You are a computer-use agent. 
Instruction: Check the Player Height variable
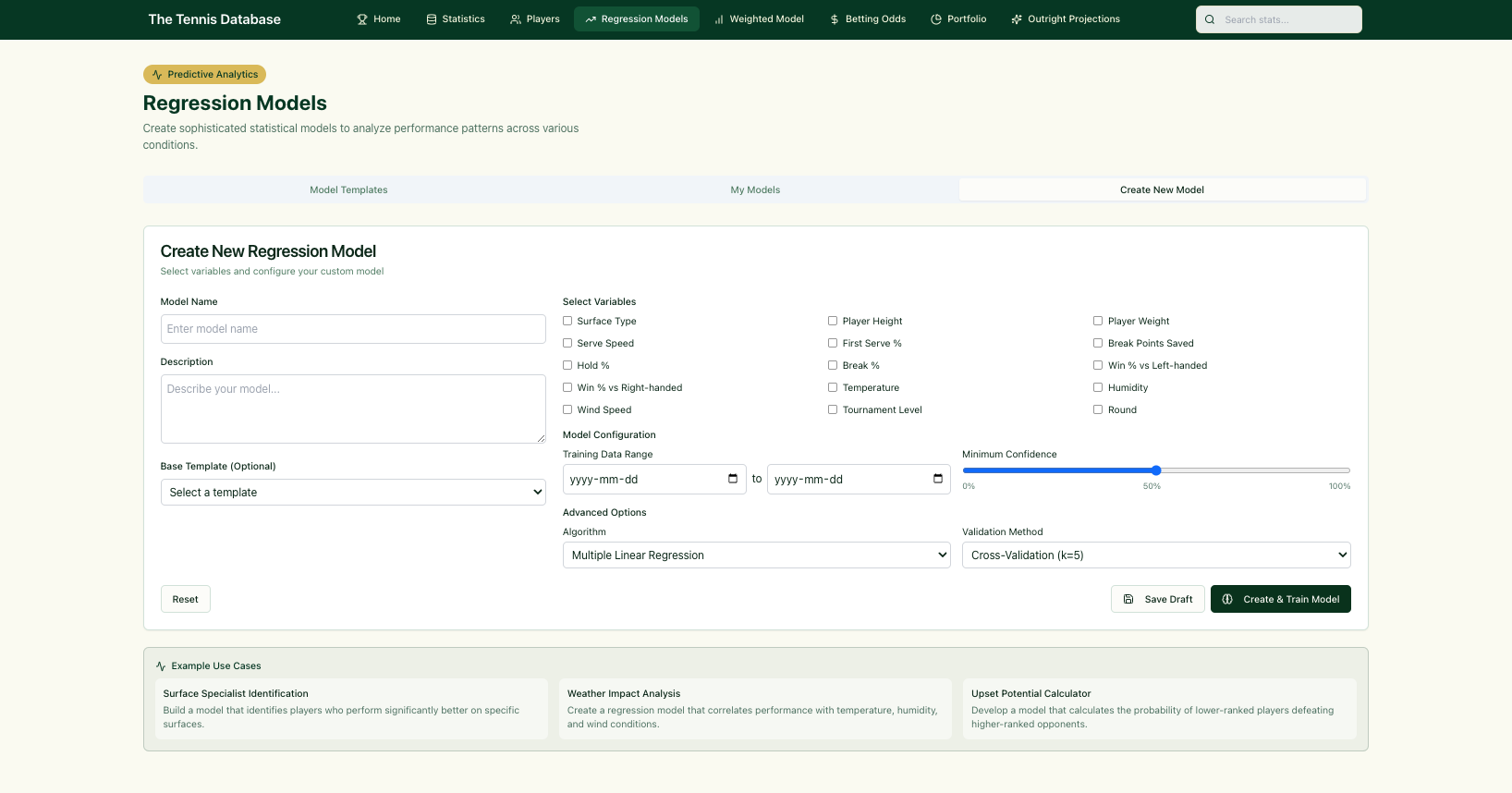coord(833,321)
